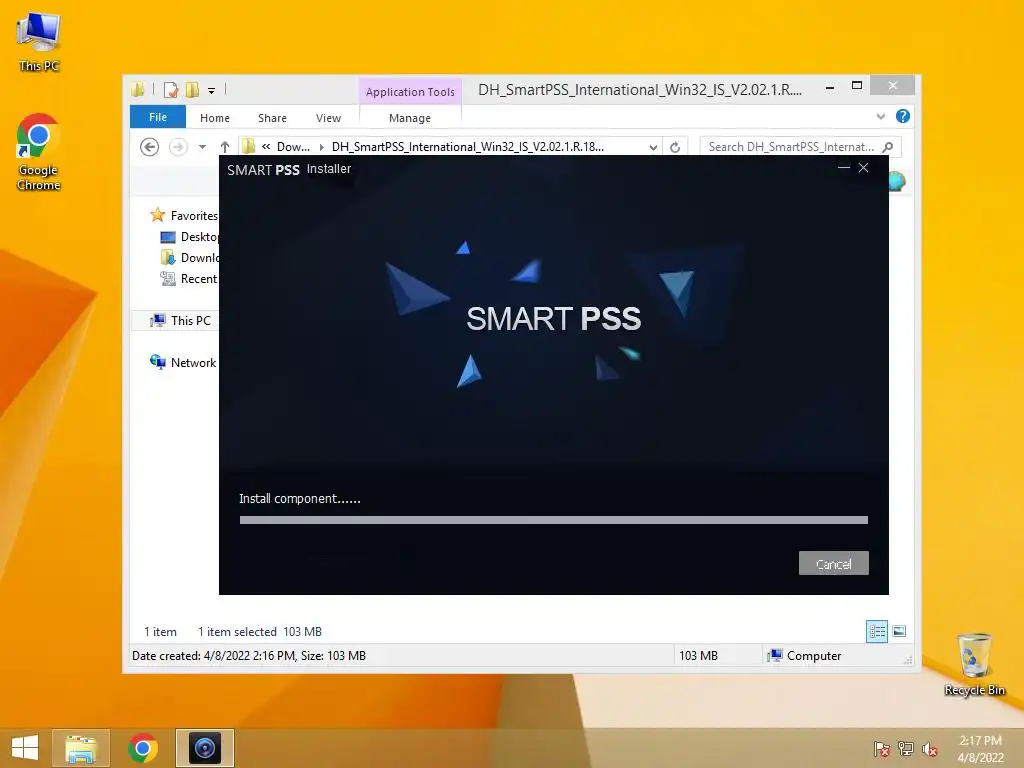The width and height of the screenshot is (1024, 768).
Task: Minimize the SmartPSS Installer window
Action: (x=844, y=168)
